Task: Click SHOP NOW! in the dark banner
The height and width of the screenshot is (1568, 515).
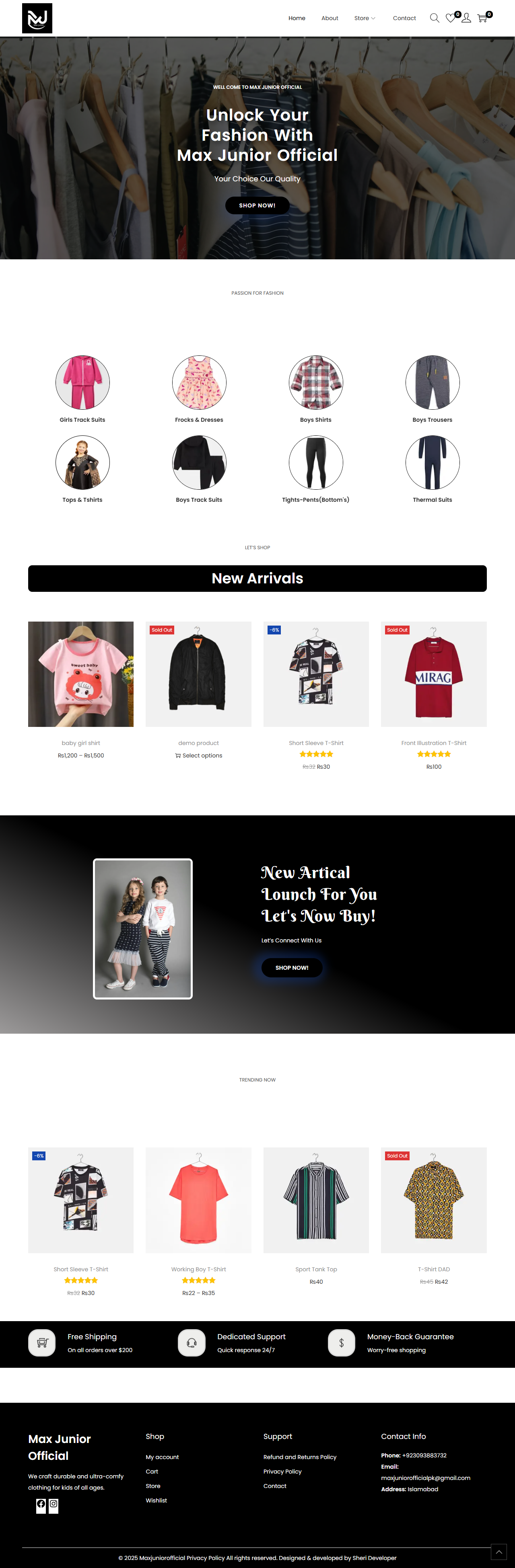Action: (x=292, y=967)
